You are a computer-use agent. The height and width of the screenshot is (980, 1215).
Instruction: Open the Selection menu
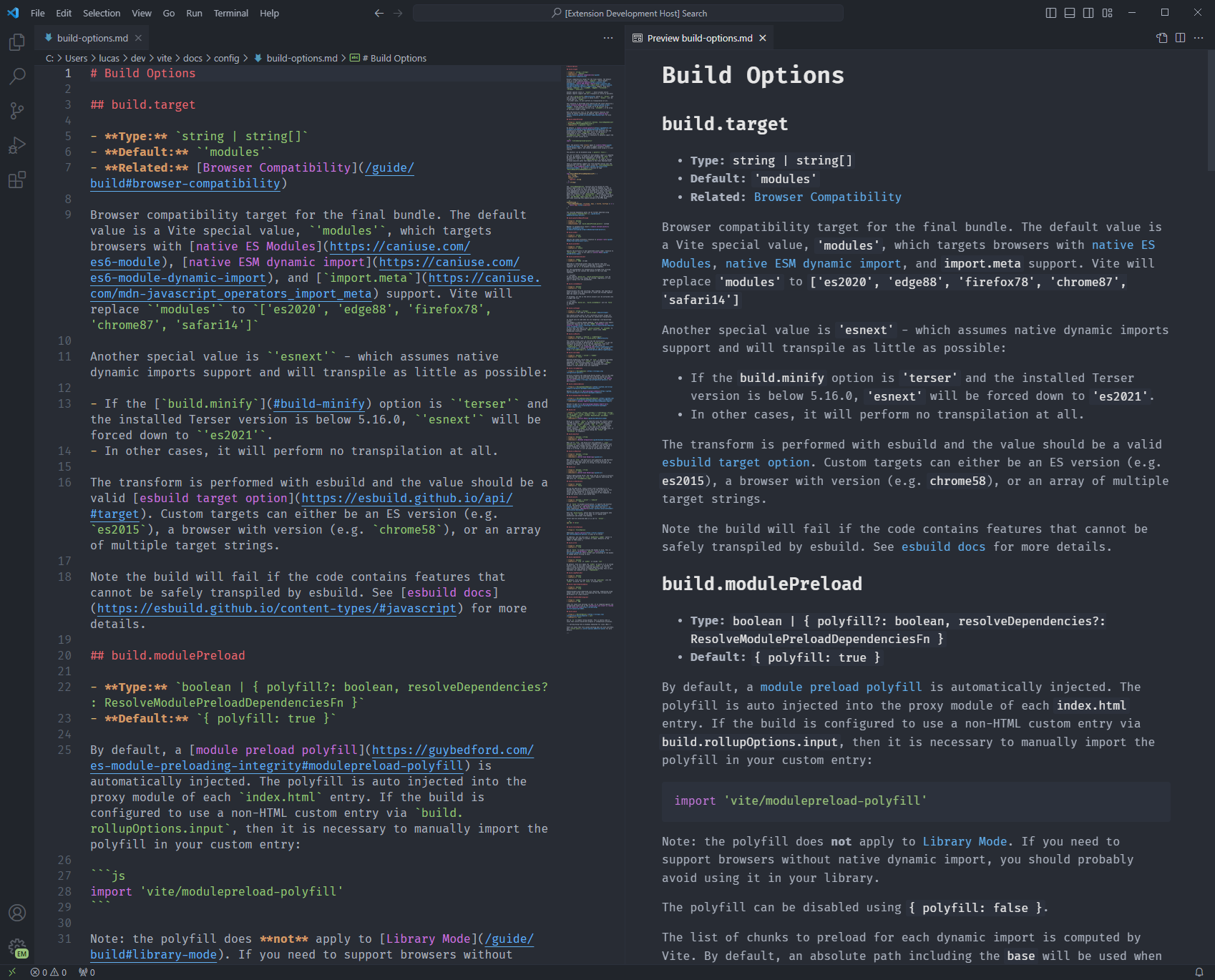[102, 13]
